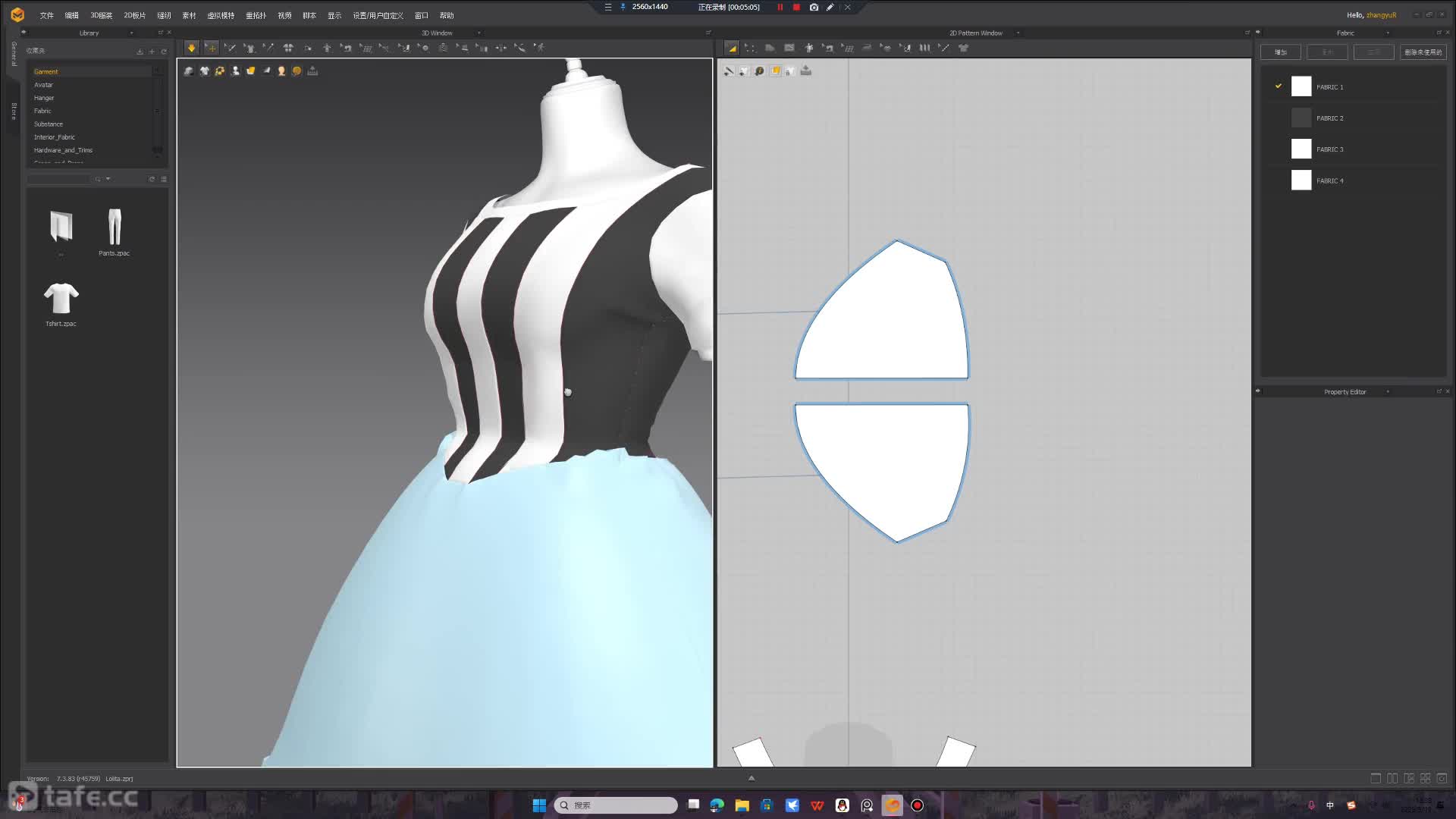Viewport: 1456px width, 819px height.
Task: Click the garment fit icon in 3D toolbar
Action: (249, 48)
